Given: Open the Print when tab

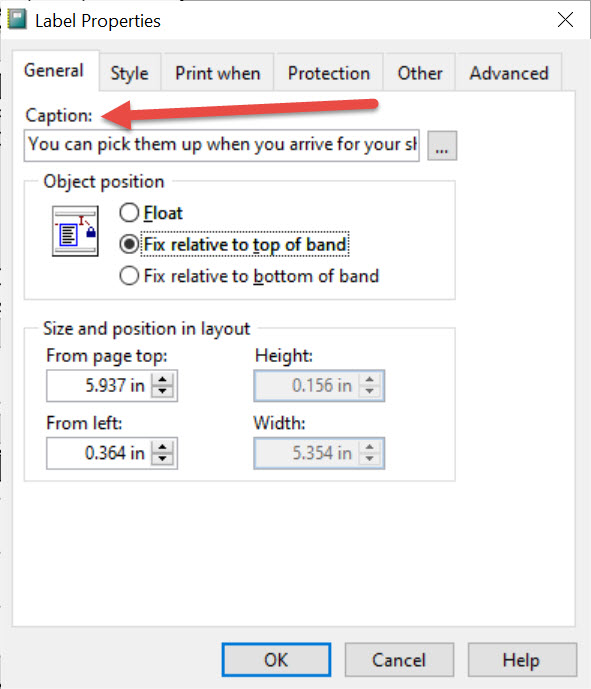Looking at the screenshot, I should tap(218, 73).
